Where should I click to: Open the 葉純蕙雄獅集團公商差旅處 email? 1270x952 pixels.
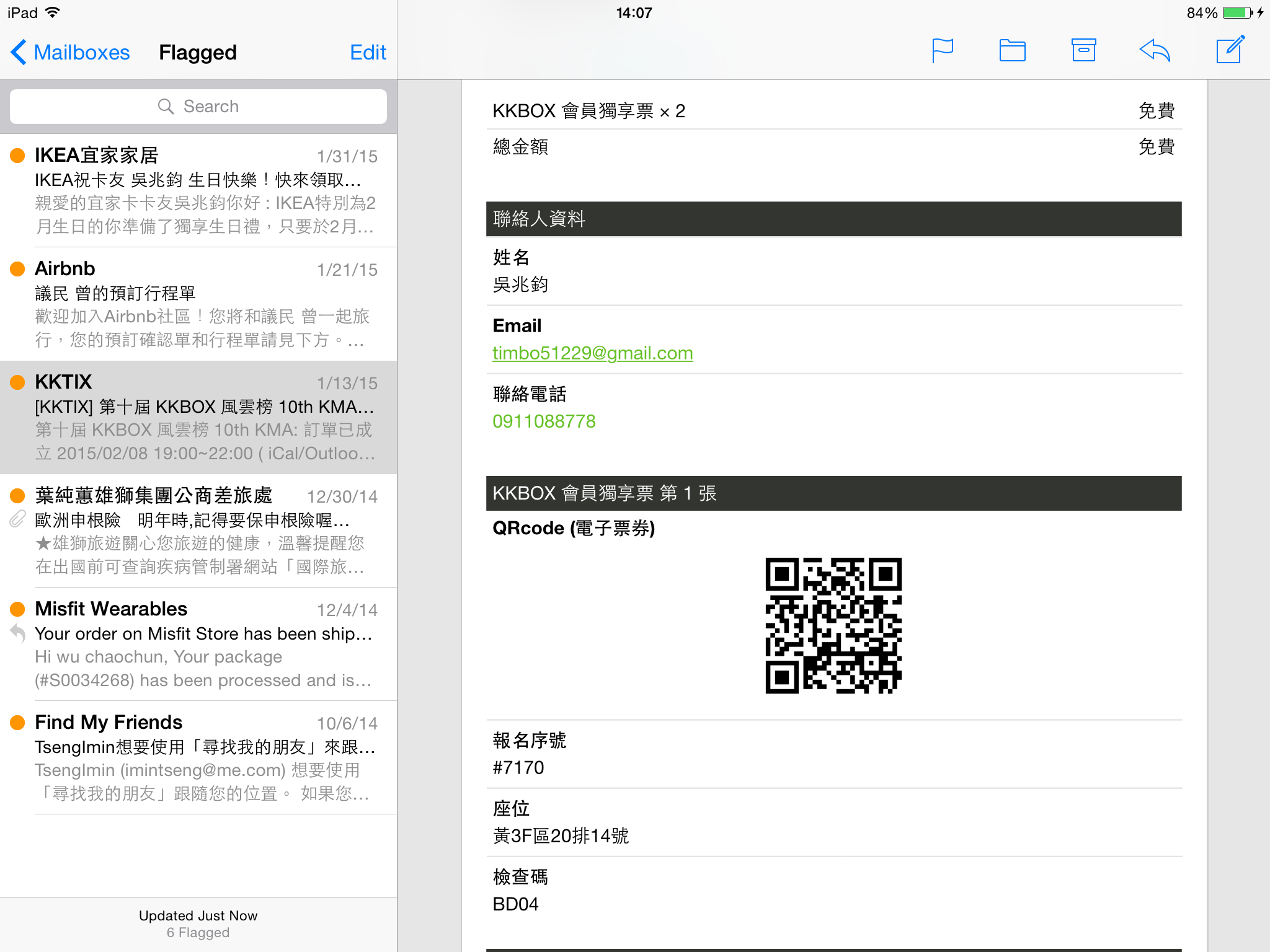198,531
